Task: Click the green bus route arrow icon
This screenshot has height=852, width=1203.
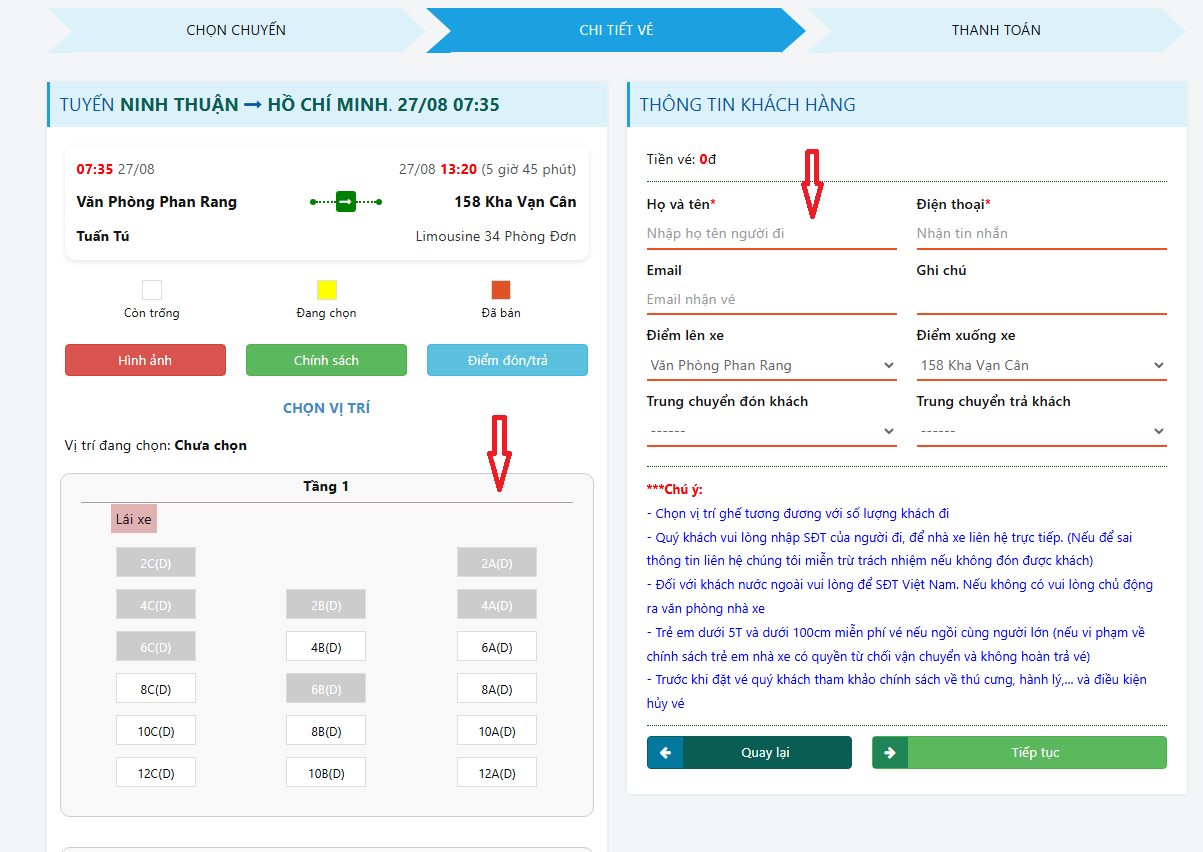Action: 345,202
